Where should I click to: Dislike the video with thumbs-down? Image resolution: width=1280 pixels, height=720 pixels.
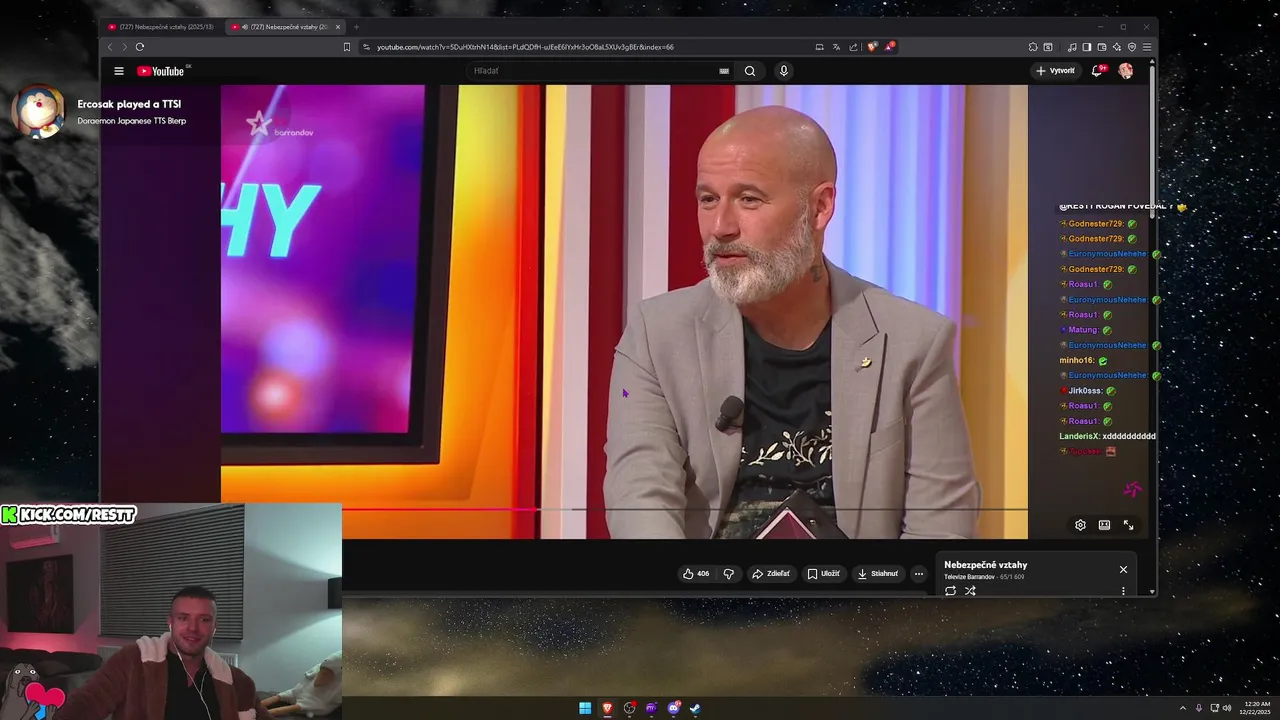pyautogui.click(x=728, y=574)
